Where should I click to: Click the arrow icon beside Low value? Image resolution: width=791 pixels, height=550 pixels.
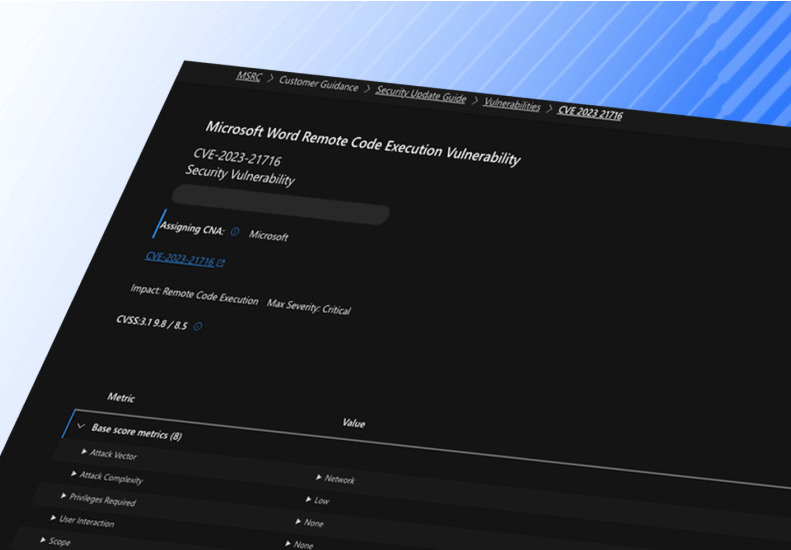308,498
